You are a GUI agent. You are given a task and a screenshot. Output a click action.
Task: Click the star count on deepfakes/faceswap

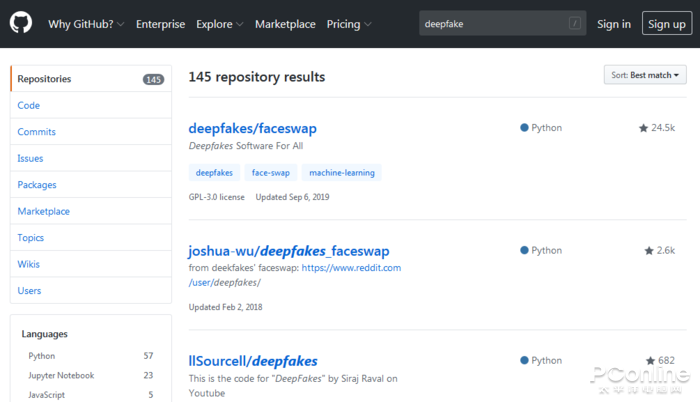(657, 128)
